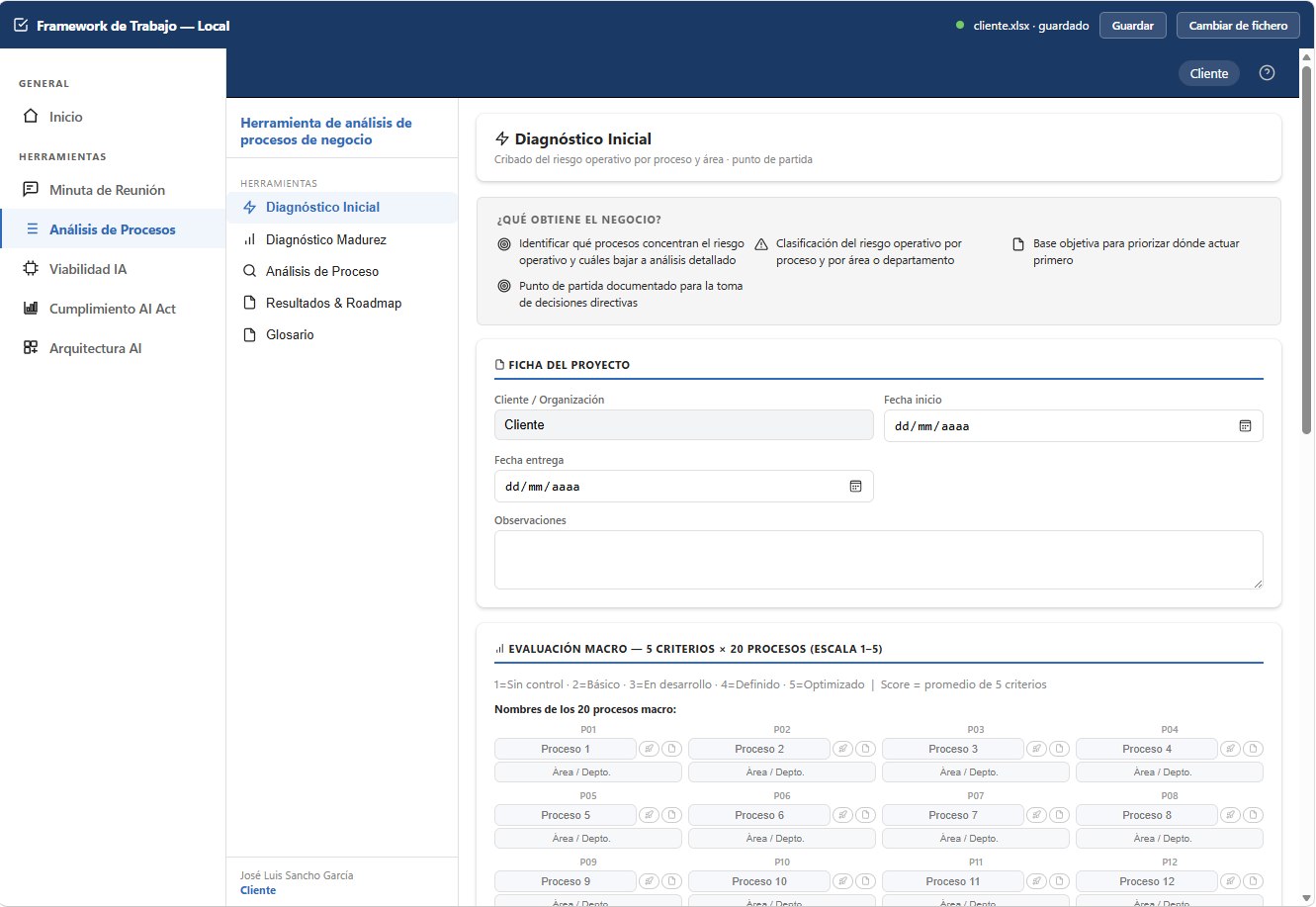Click the rocket icon next to Proceso 4

tap(1230, 749)
